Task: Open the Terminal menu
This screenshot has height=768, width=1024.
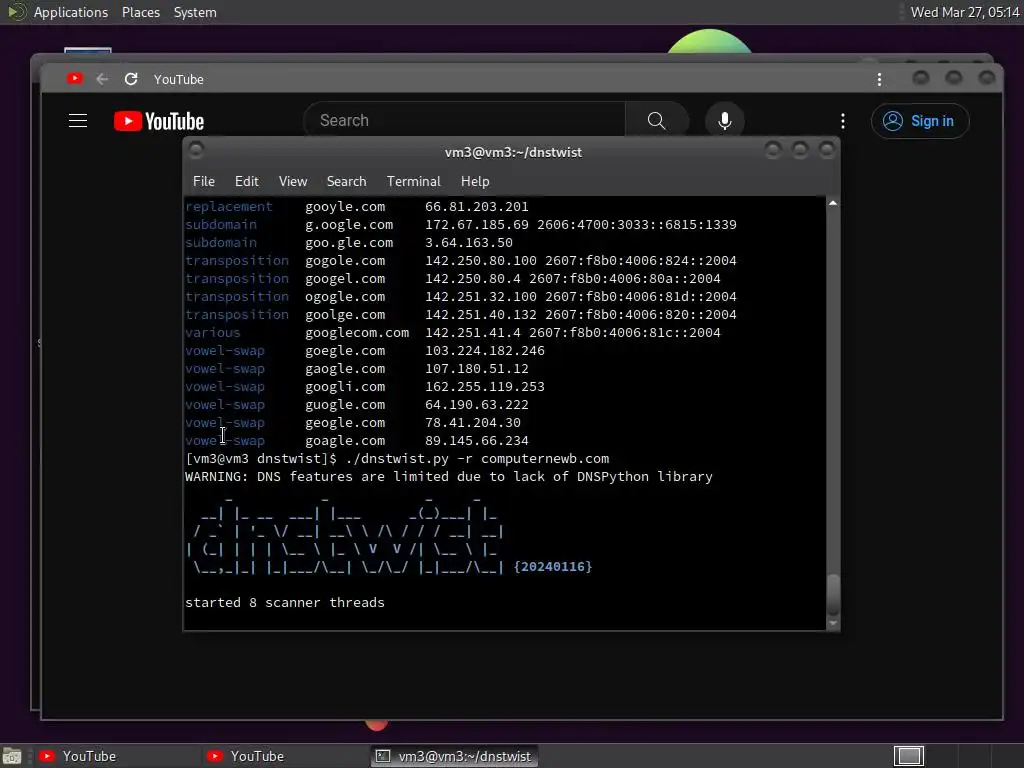Action: (413, 182)
